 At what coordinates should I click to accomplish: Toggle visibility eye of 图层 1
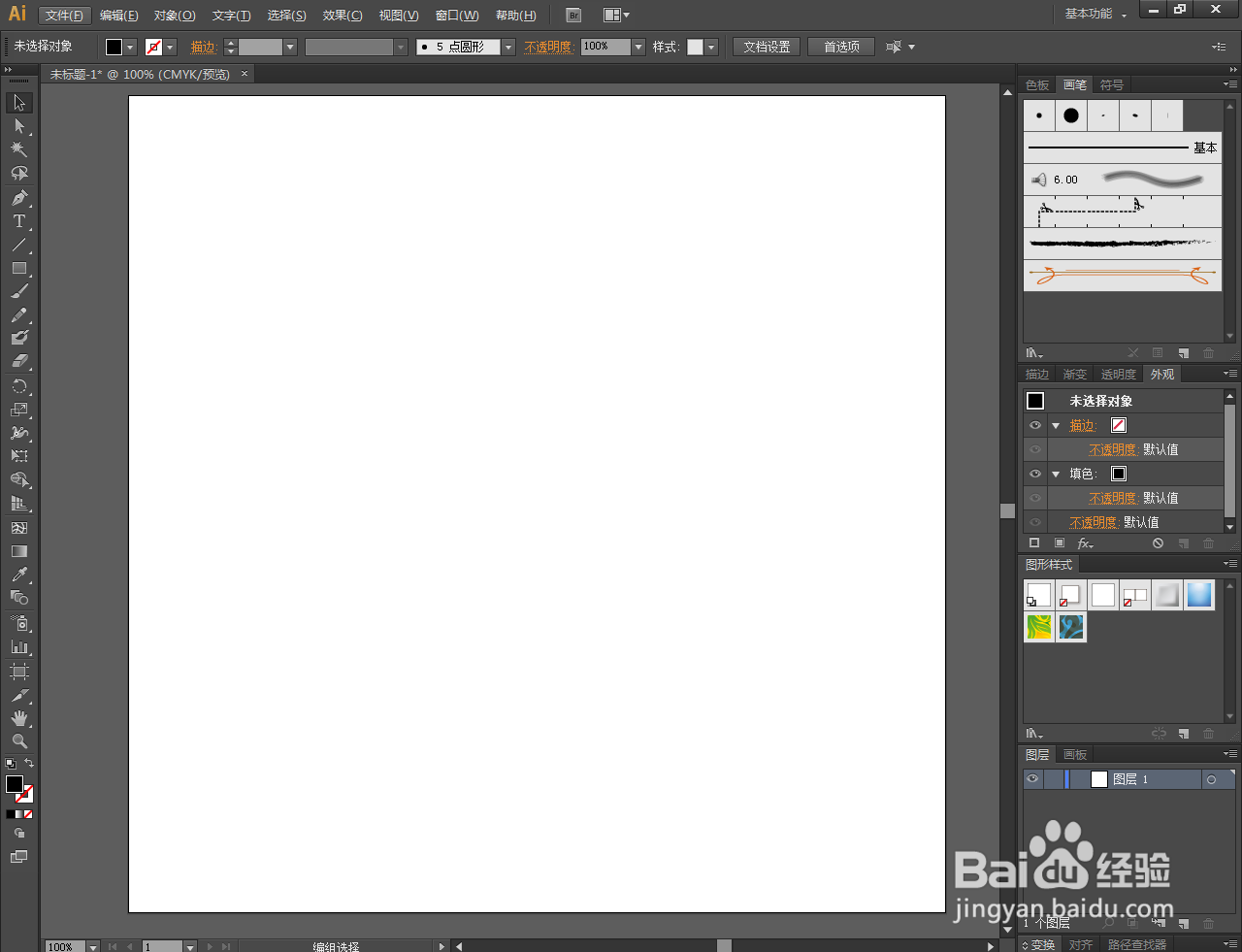(1032, 779)
